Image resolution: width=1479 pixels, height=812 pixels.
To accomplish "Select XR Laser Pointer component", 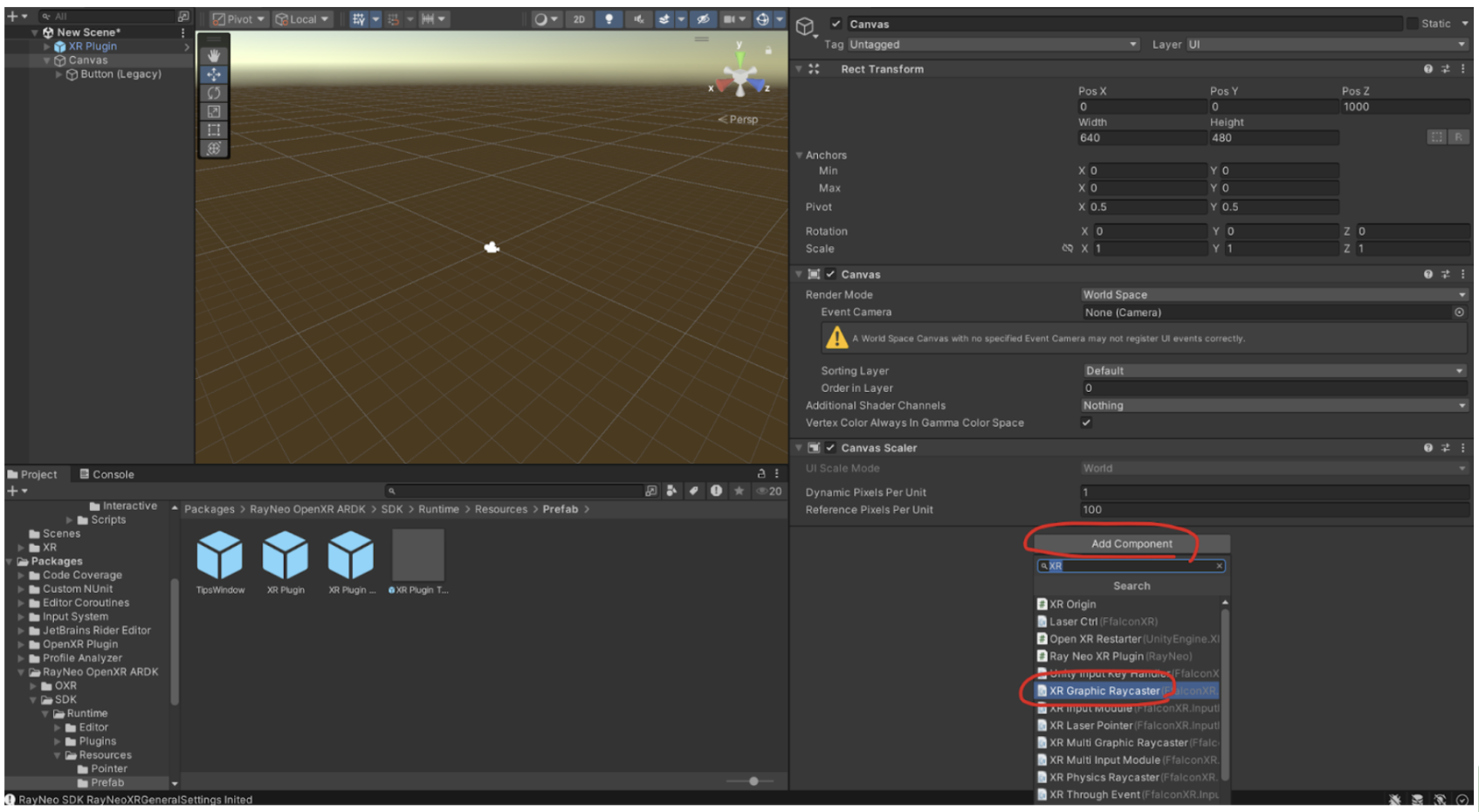I will point(1127,726).
